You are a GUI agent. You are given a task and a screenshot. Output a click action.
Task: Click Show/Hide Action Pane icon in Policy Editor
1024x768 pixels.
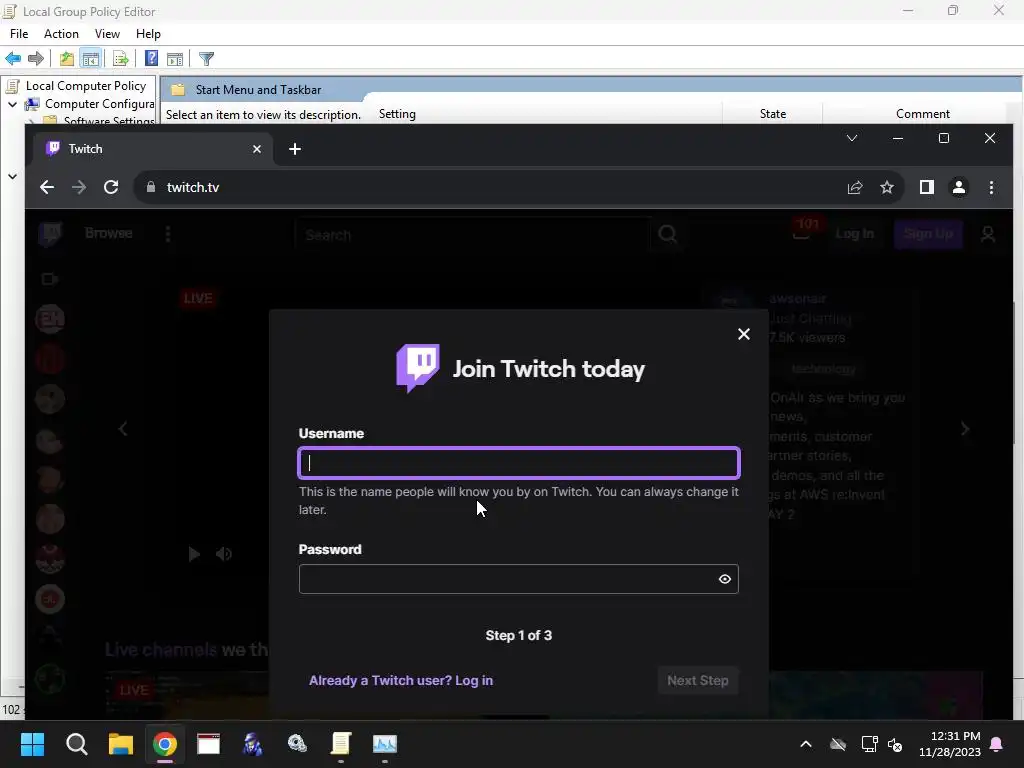[x=175, y=59]
